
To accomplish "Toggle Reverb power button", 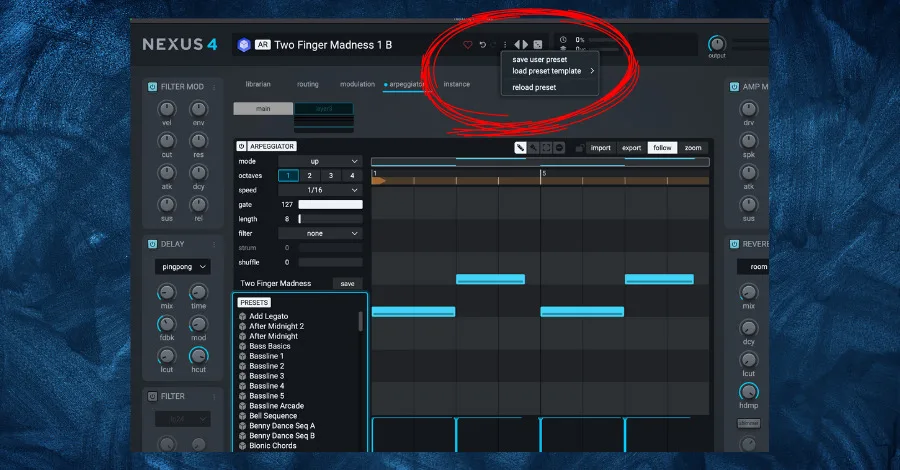I will [734, 244].
